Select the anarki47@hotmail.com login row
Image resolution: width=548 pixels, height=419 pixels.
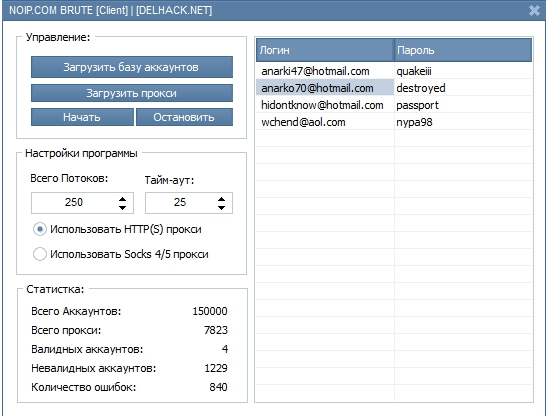coord(325,71)
